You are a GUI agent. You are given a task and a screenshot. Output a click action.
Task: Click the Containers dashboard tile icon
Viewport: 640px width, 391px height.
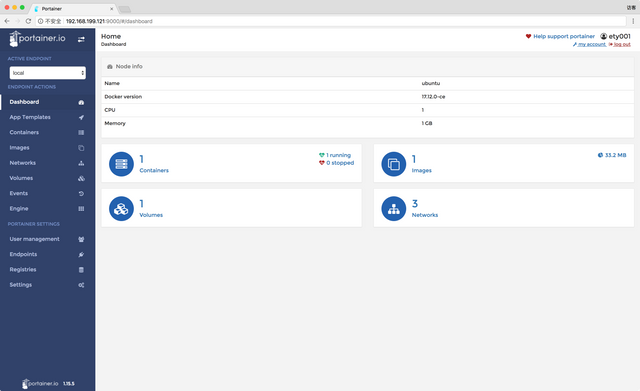(121, 164)
